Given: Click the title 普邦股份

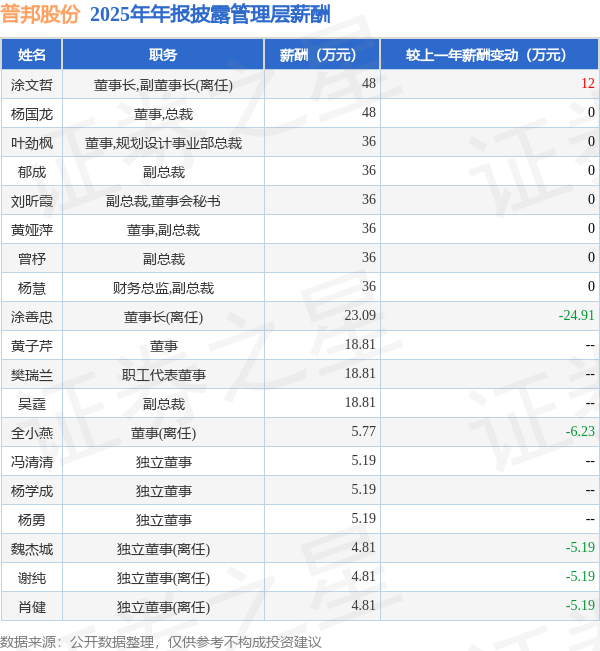Looking at the screenshot, I should click(40, 14).
